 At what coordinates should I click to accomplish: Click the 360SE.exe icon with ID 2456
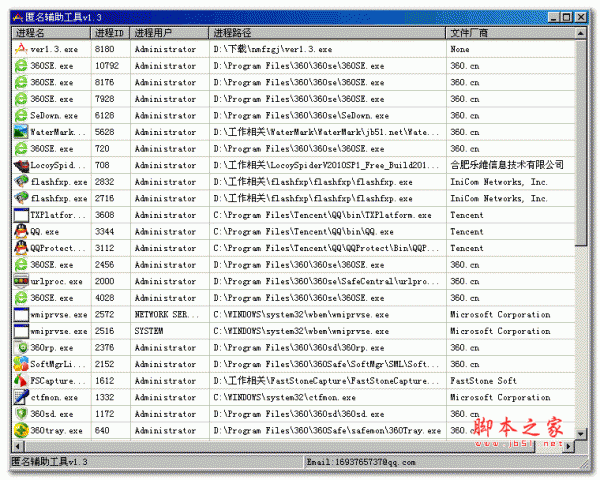(21, 264)
